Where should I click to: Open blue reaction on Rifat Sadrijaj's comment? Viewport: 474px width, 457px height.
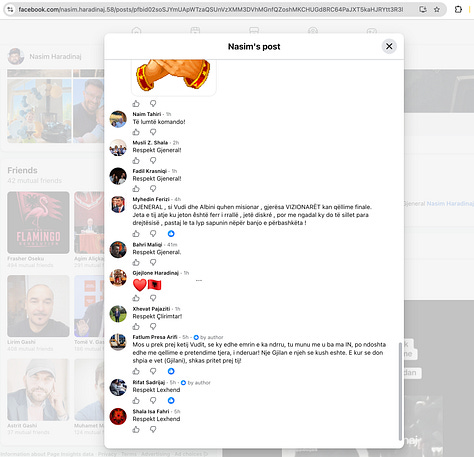click(171, 400)
